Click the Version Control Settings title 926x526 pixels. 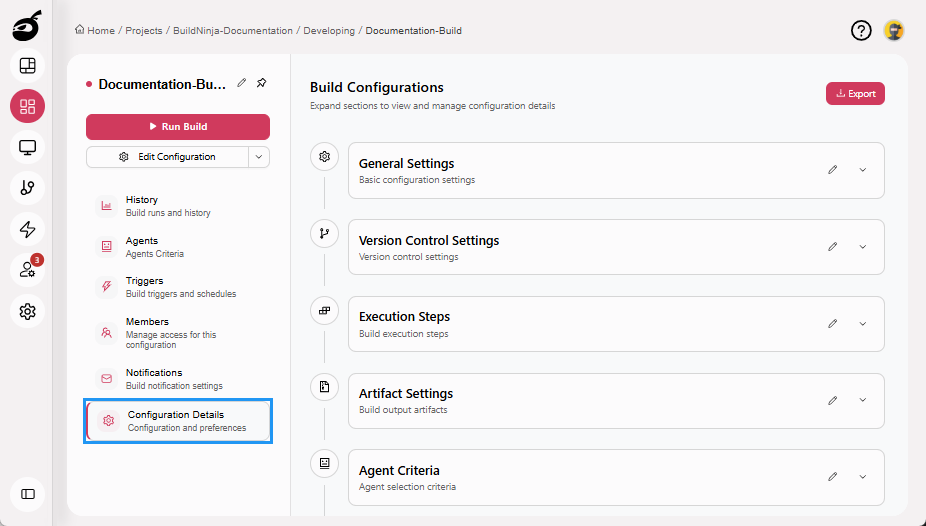point(429,240)
